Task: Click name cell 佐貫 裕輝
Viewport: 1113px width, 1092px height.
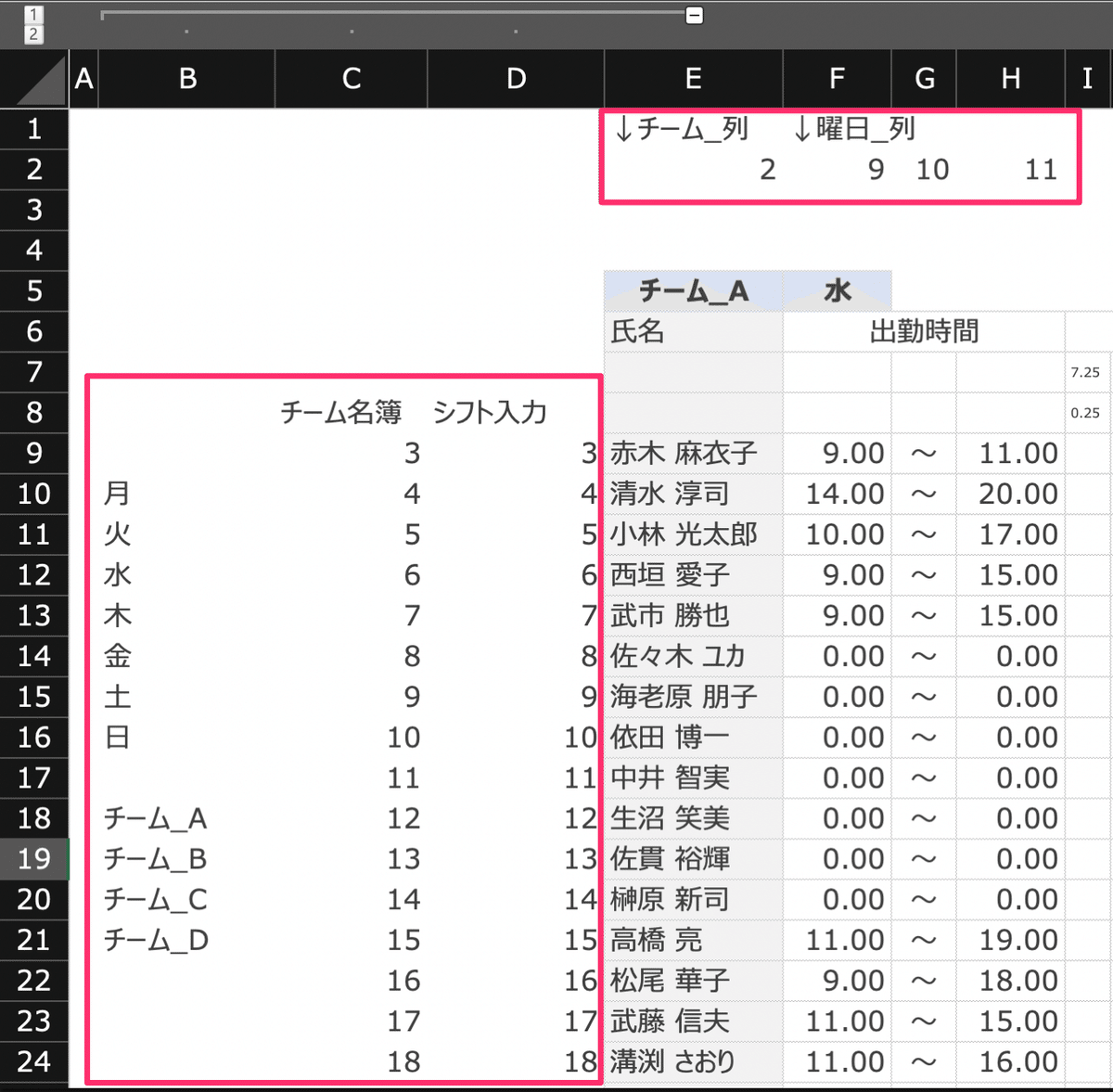Action: pyautogui.click(x=693, y=859)
